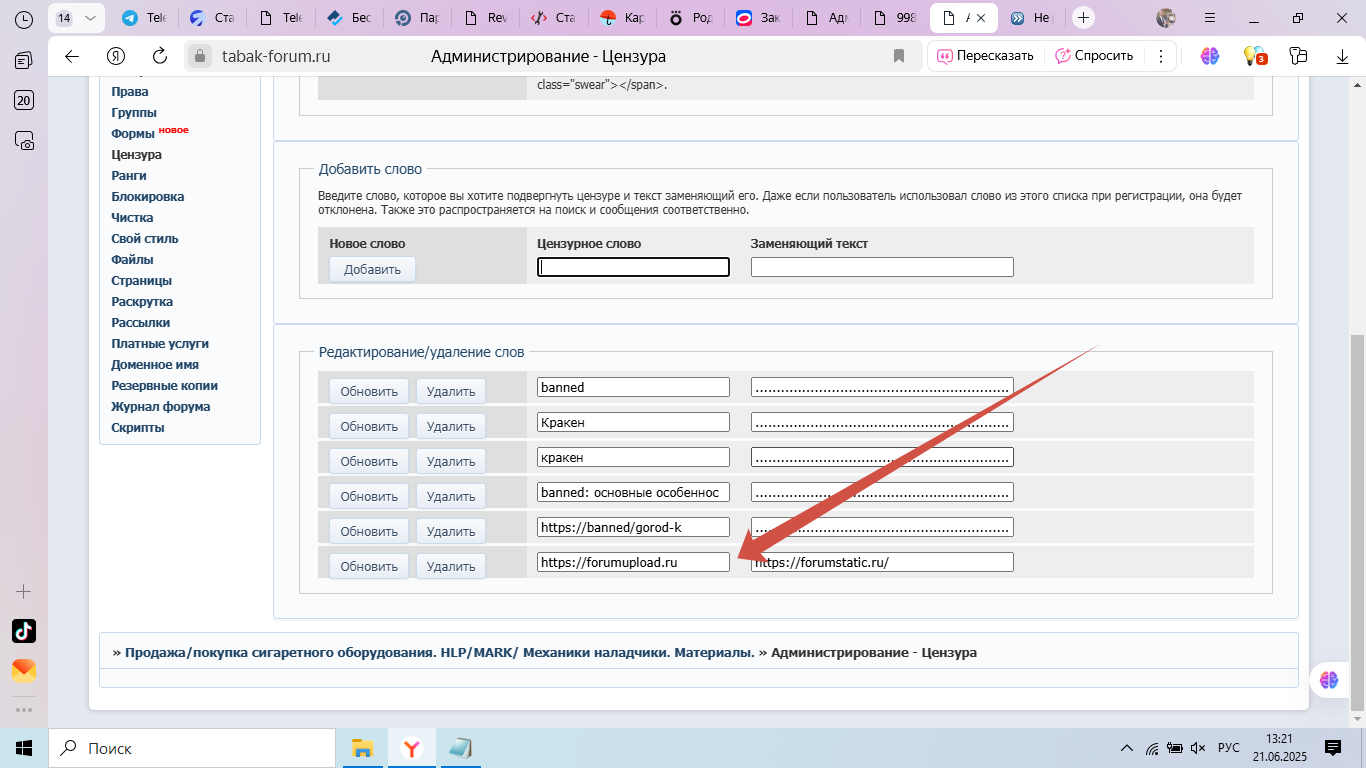Open Yandex Mail envelope in sidebar
Screen dimensions: 1366x768
click(24, 670)
